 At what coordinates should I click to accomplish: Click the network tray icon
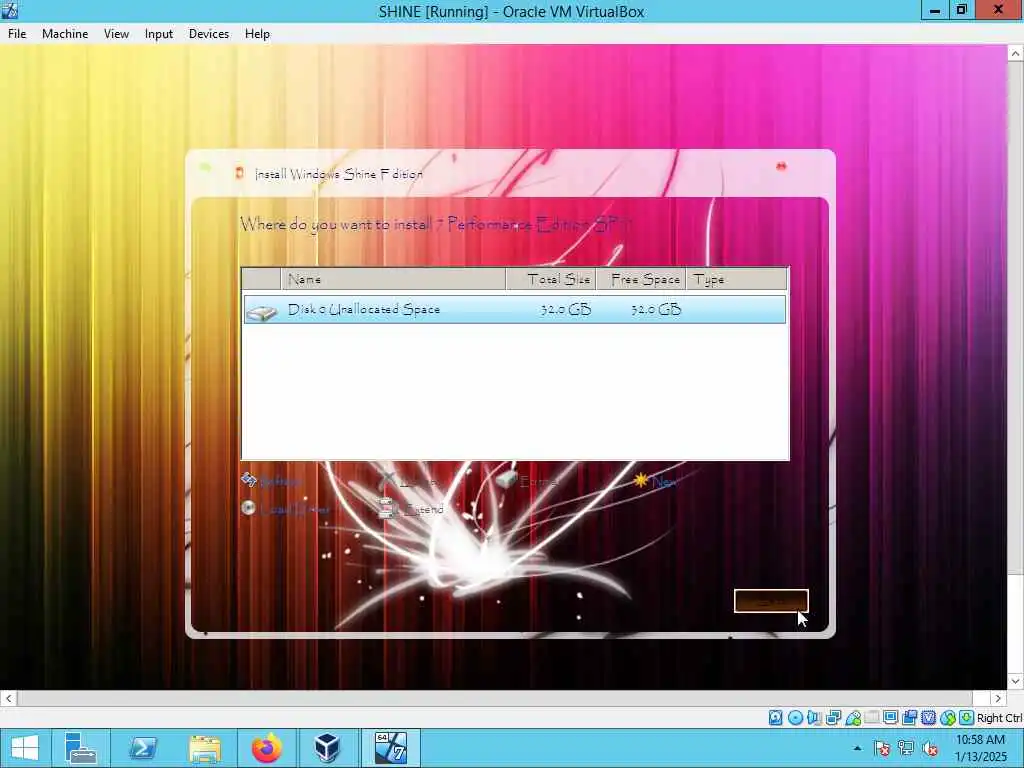point(906,748)
